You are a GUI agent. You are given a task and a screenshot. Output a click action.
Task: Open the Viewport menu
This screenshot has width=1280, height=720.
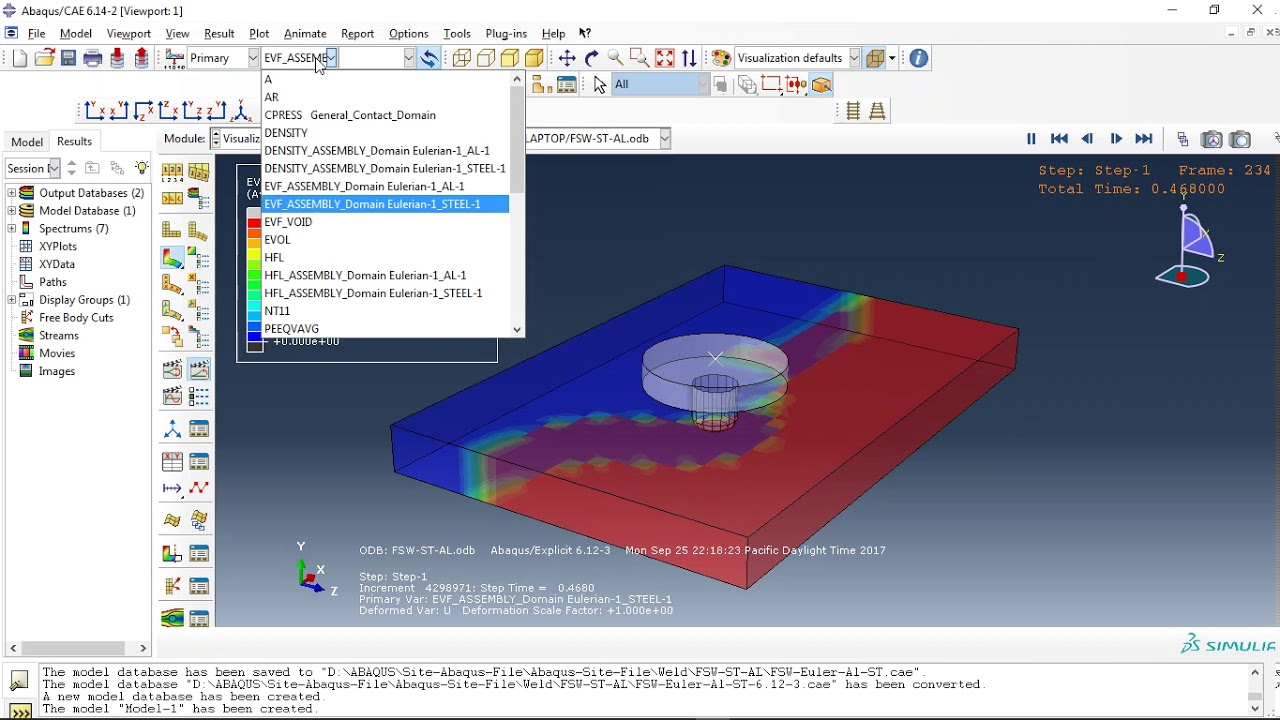pyautogui.click(x=128, y=33)
